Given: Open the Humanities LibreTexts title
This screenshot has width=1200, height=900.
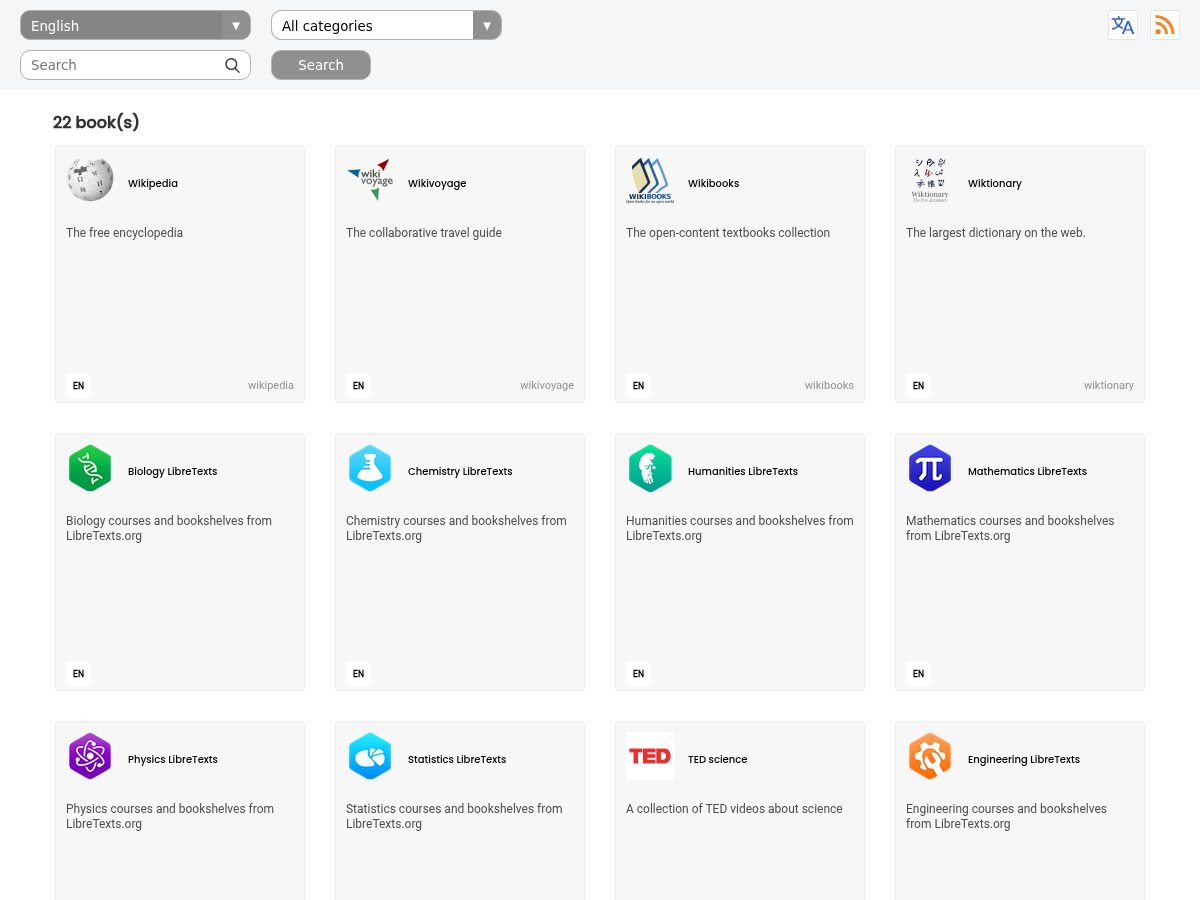Looking at the screenshot, I should click(743, 472).
